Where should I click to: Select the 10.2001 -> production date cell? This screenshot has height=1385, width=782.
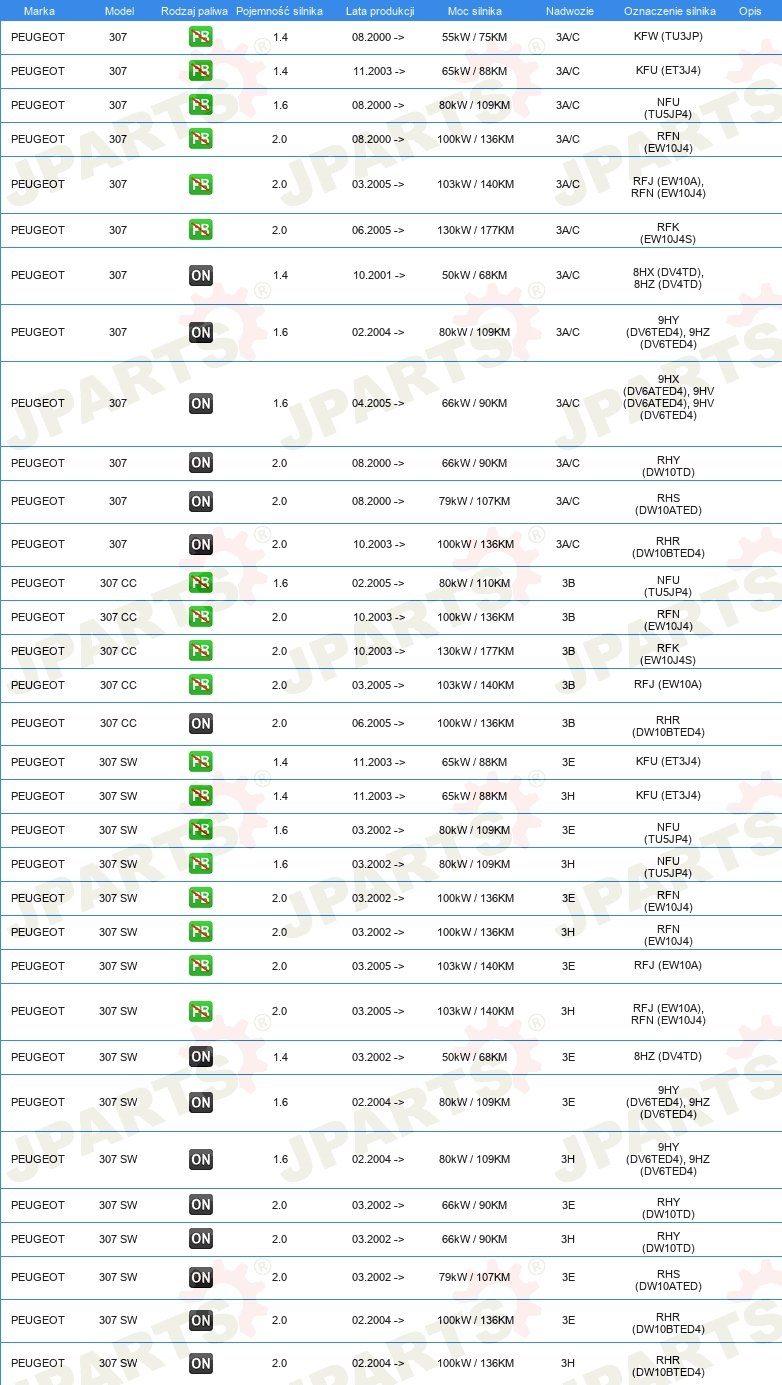point(378,275)
